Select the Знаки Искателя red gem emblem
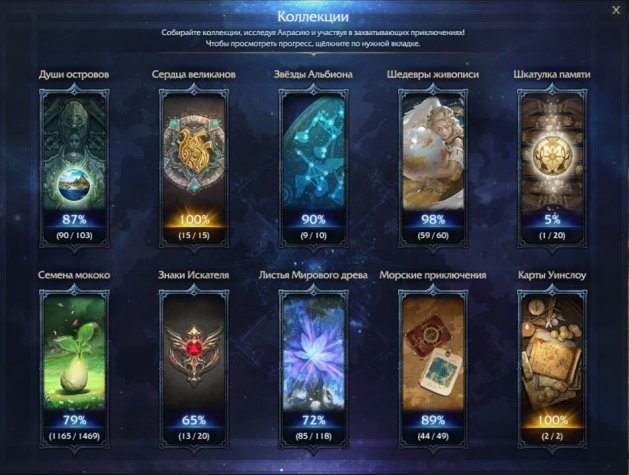629x475 pixels. pos(194,369)
